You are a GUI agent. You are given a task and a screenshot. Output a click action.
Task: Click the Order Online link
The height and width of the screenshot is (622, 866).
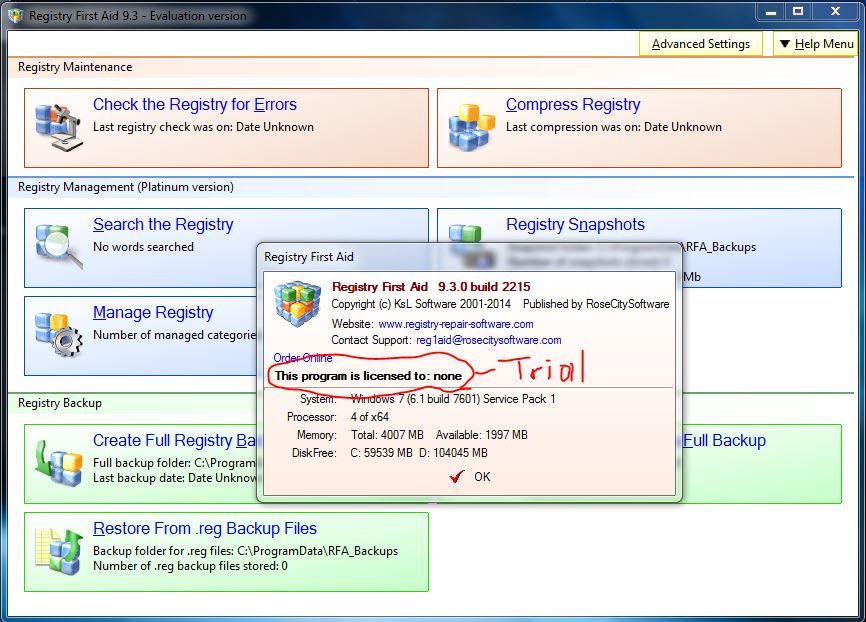click(x=303, y=358)
